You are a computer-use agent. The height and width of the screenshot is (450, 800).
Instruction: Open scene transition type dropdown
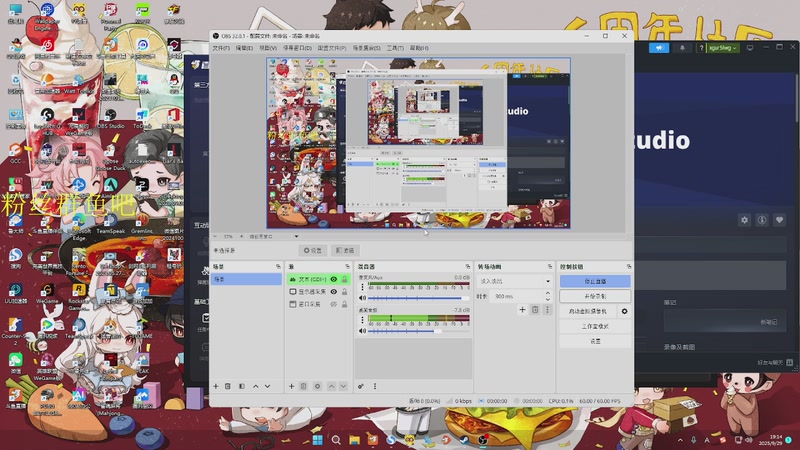[x=514, y=281]
